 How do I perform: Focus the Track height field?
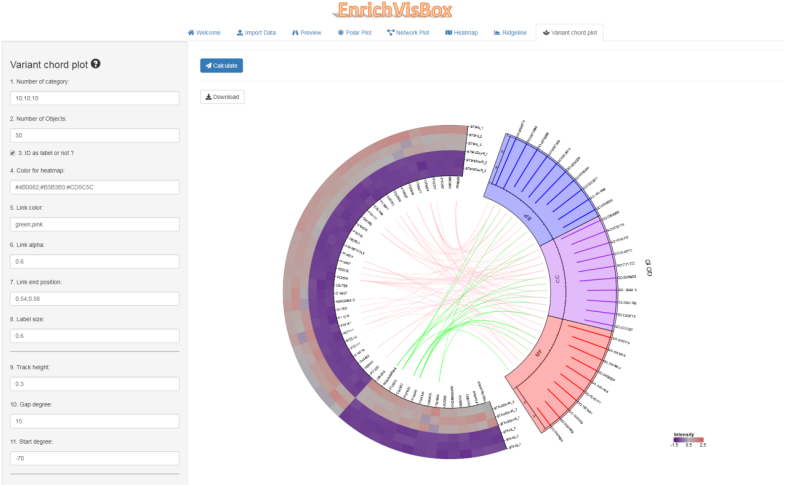[94, 384]
